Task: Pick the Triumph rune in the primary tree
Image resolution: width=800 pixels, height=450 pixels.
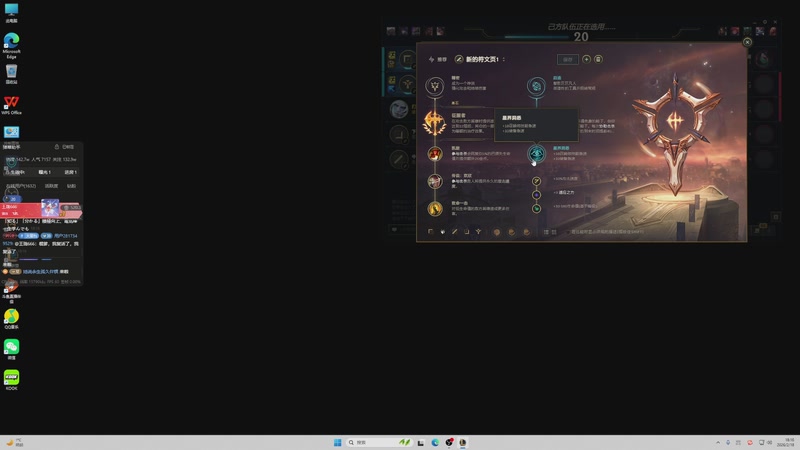Action: (435, 154)
